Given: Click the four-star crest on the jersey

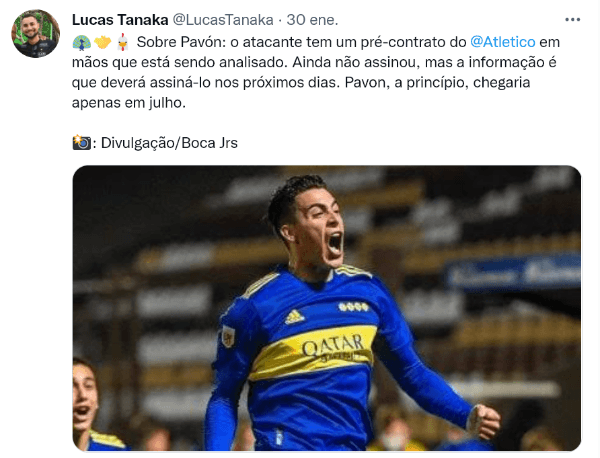Looking at the screenshot, I should tap(353, 306).
